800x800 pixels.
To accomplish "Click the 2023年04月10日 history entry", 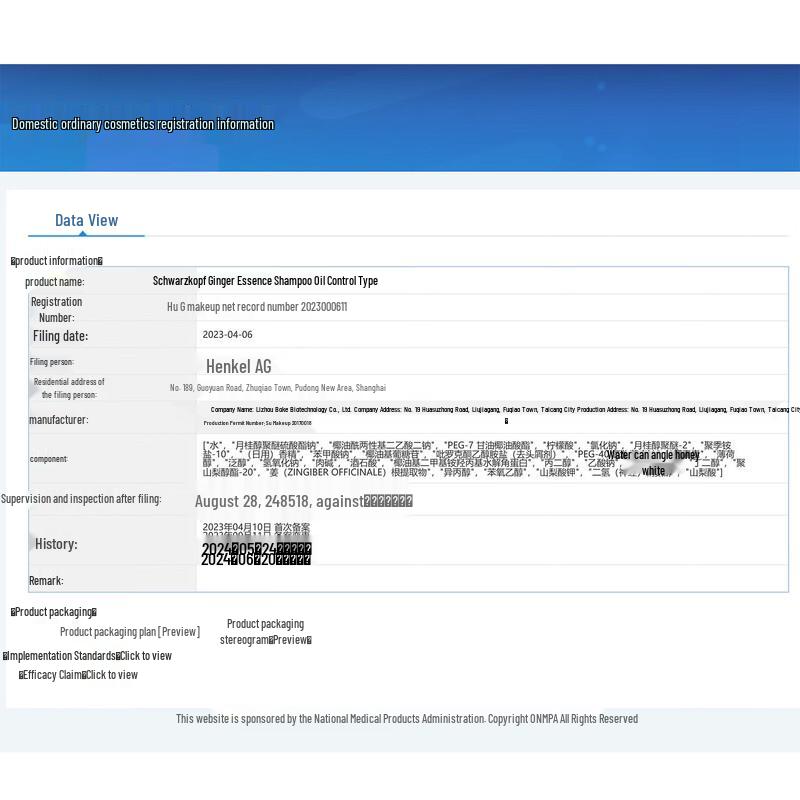I will (x=255, y=527).
